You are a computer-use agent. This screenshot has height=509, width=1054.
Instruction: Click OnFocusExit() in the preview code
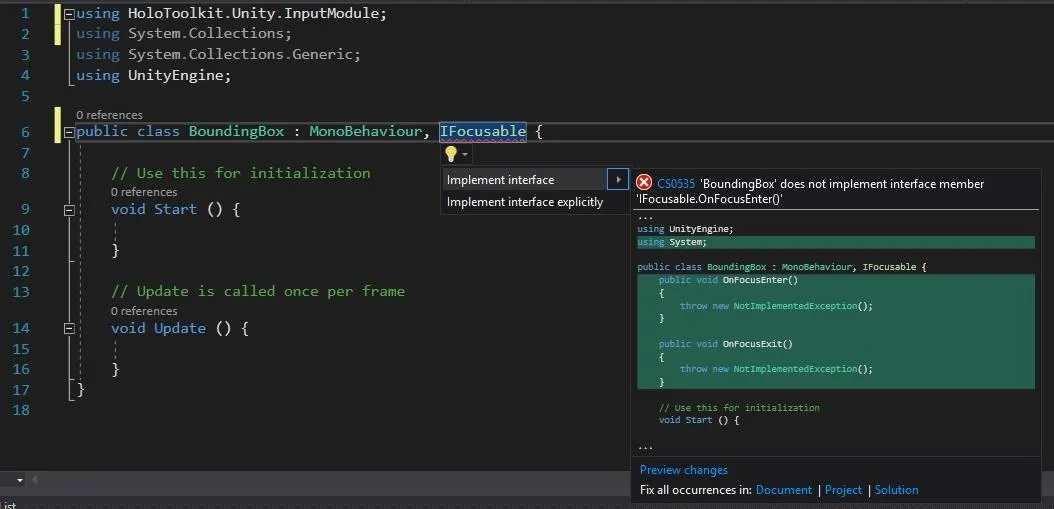coord(758,344)
